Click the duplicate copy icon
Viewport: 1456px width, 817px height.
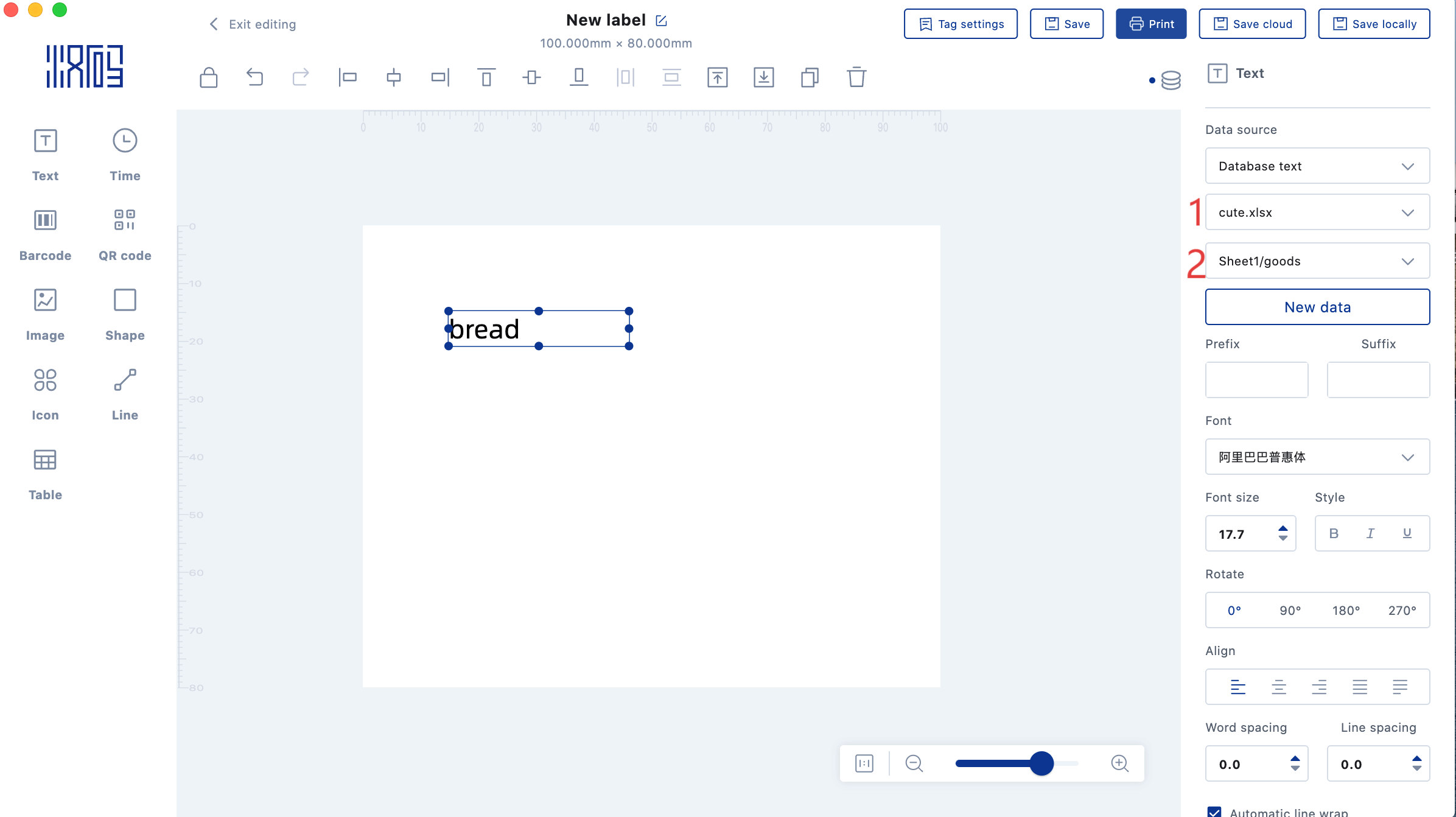click(x=810, y=77)
